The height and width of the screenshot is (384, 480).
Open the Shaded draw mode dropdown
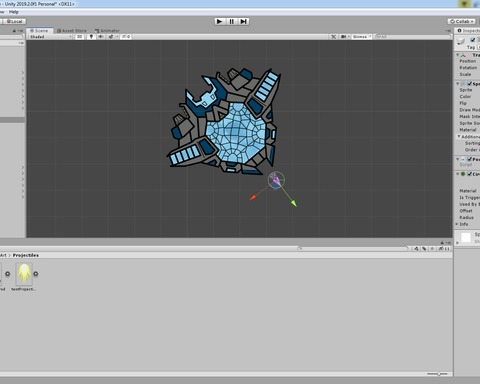[x=51, y=37]
